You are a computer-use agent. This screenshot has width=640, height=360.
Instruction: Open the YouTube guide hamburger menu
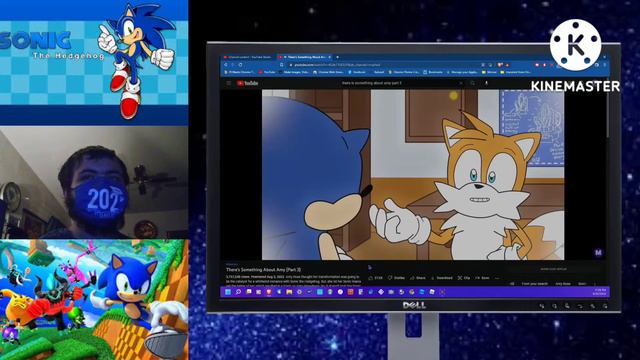click(229, 83)
